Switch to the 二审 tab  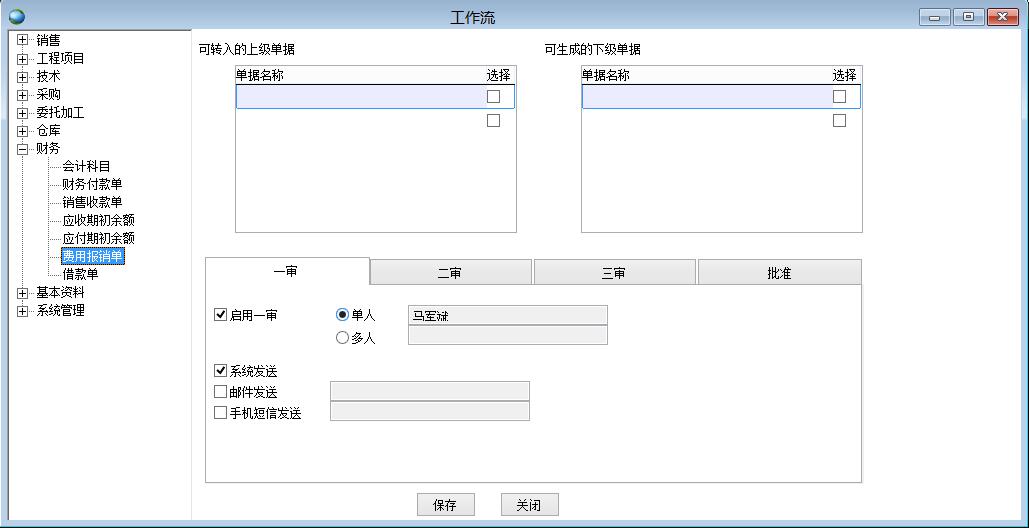click(450, 273)
